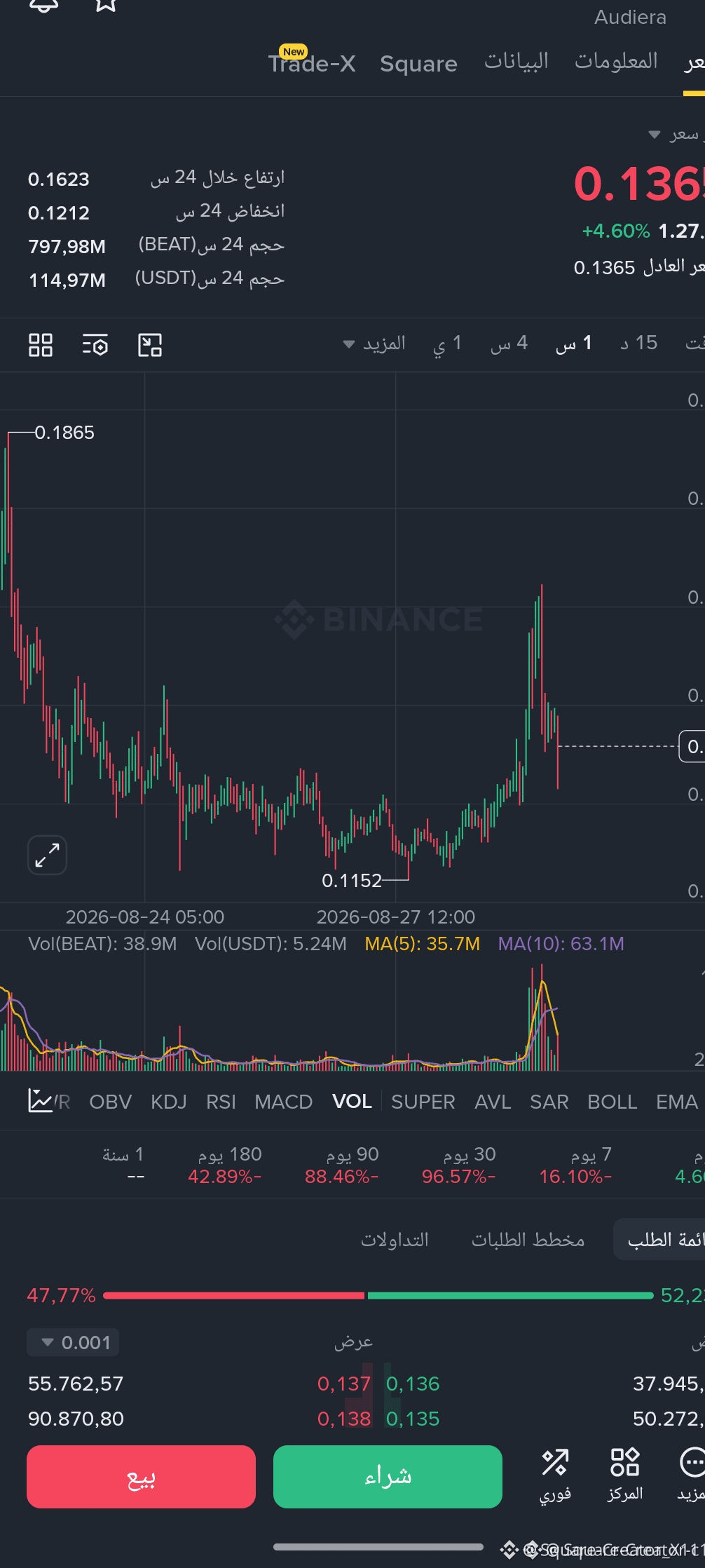
Task: Tap the bid price 0,136
Action: [x=413, y=1384]
